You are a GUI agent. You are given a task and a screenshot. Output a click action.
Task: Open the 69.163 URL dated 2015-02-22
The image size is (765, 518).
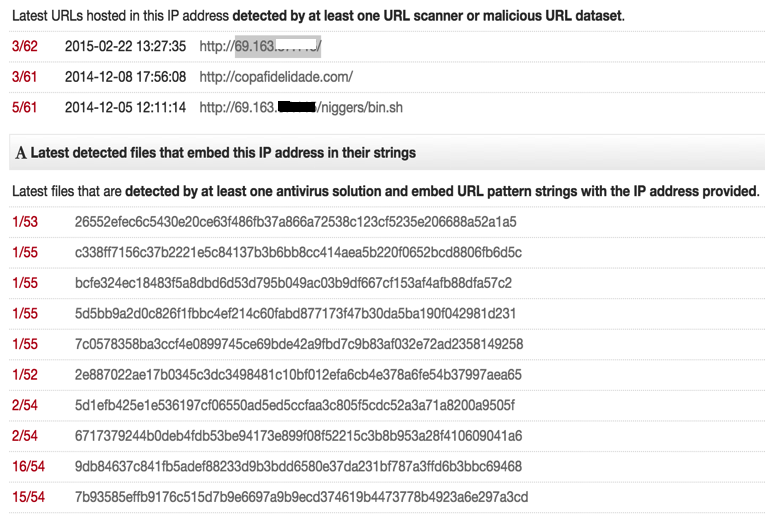click(x=261, y=46)
